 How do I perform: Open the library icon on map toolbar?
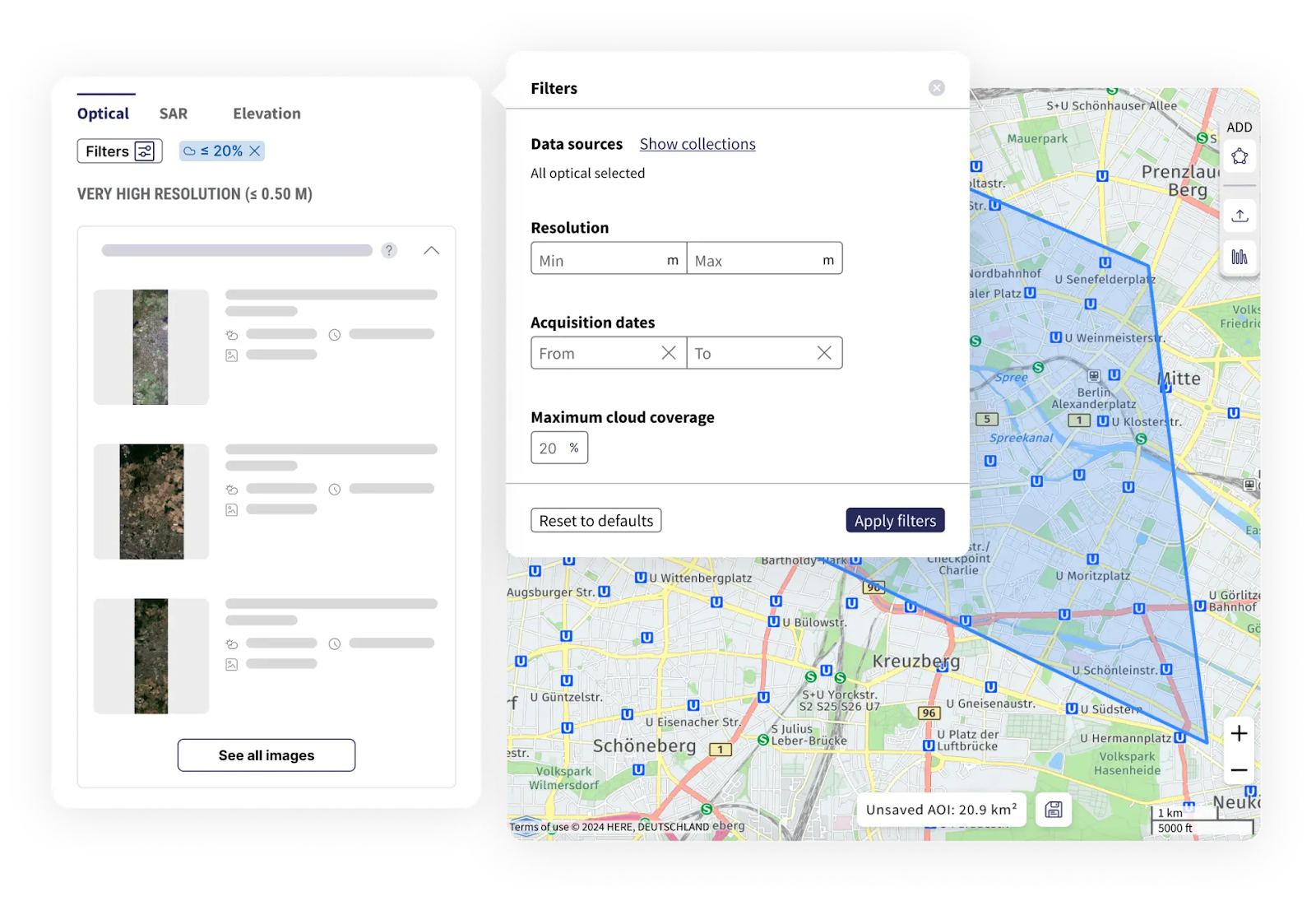[x=1240, y=257]
